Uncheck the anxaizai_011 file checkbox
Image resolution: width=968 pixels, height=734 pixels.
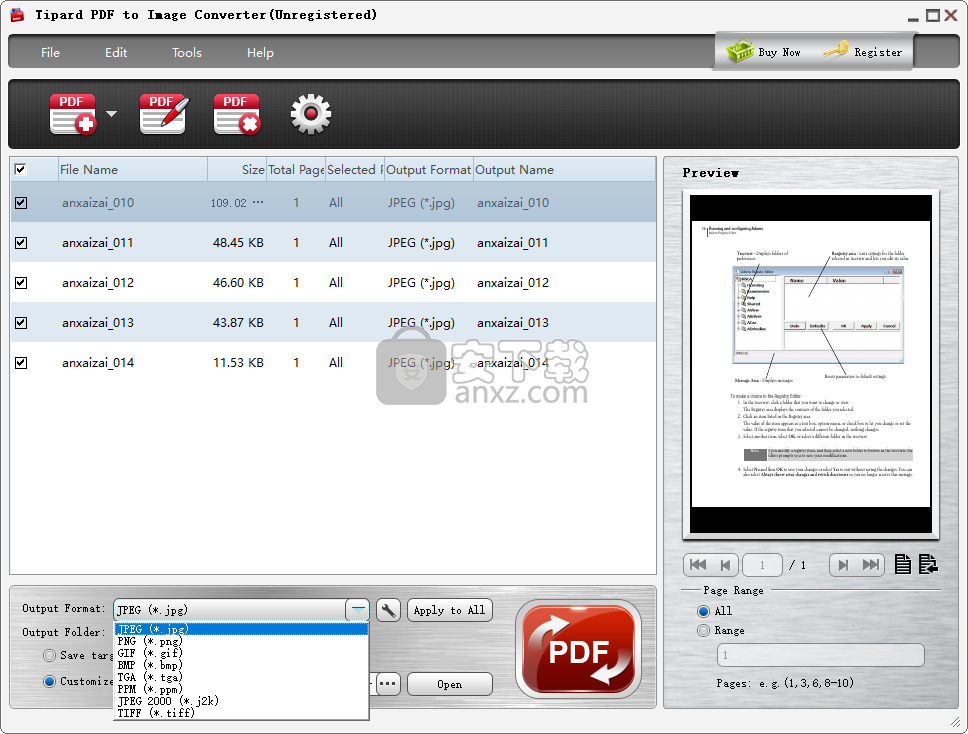click(x=21, y=243)
